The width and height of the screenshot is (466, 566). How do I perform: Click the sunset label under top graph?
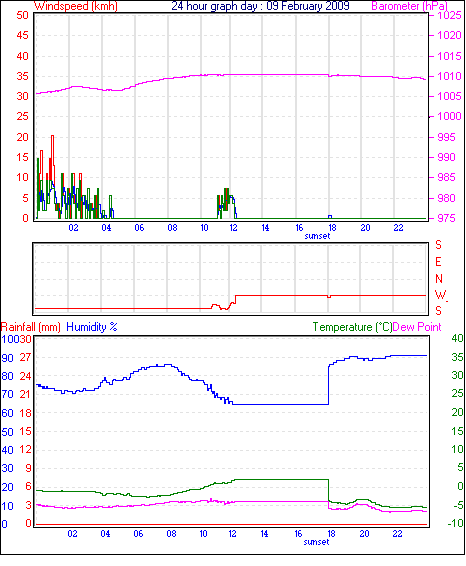[317, 236]
